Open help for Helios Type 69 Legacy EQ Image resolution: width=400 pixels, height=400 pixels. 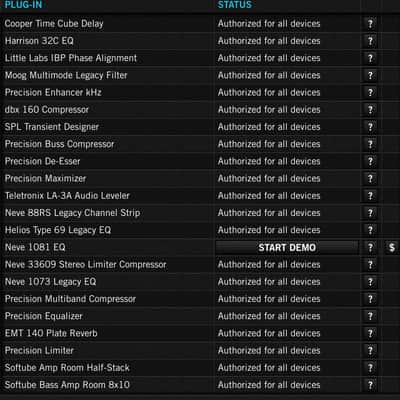(x=370, y=230)
